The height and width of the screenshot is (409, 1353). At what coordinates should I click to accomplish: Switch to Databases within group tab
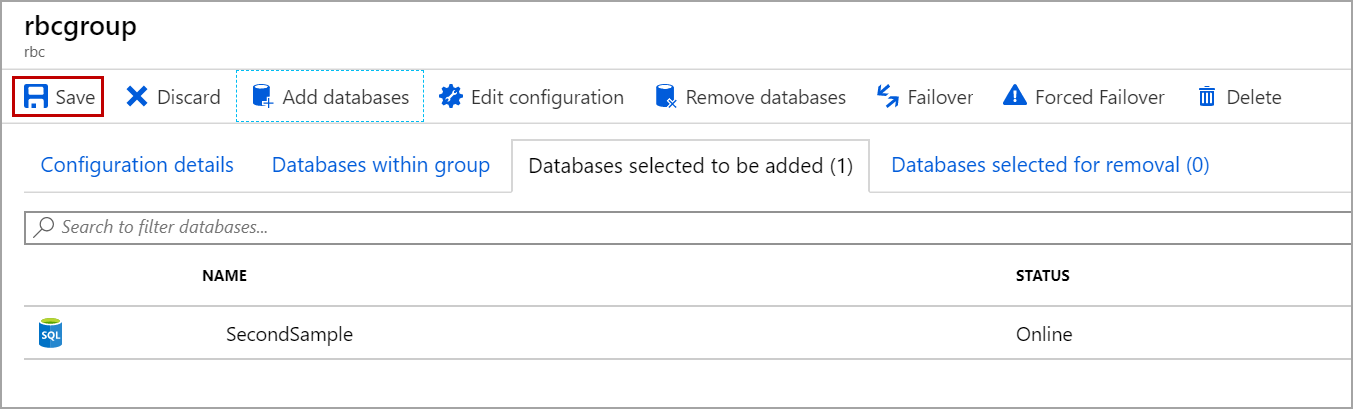click(x=381, y=165)
